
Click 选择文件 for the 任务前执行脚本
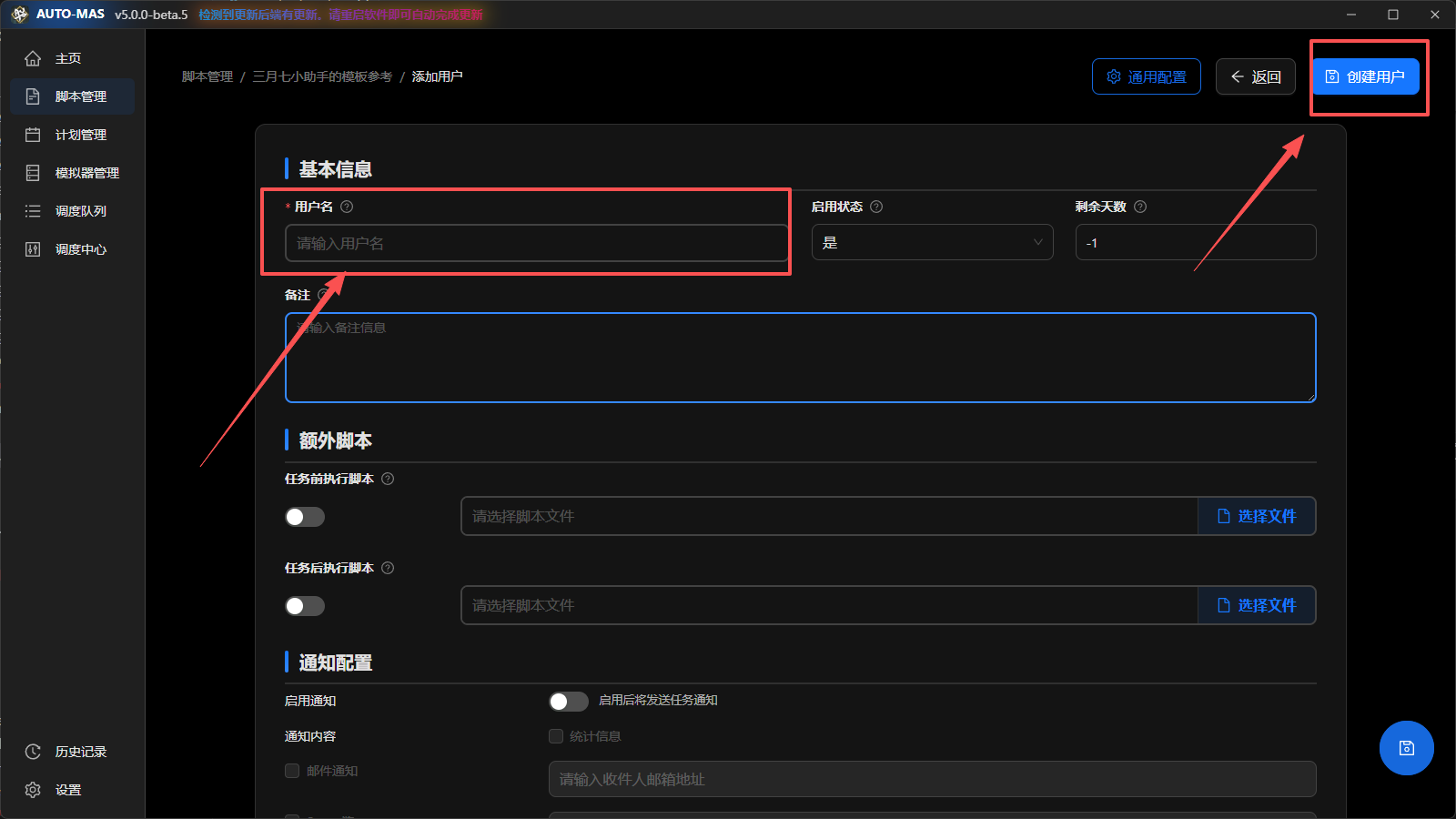[1257, 516]
